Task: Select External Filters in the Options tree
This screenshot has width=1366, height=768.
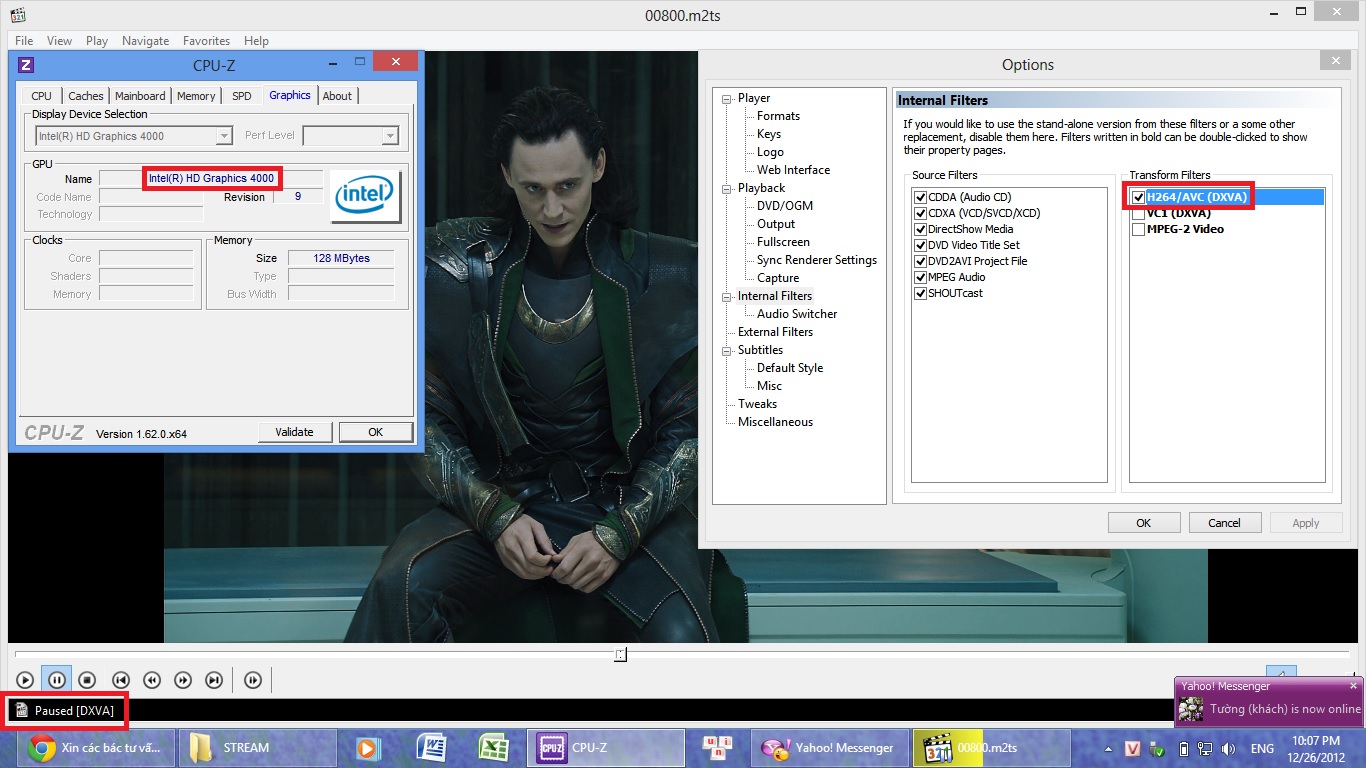Action: click(775, 332)
